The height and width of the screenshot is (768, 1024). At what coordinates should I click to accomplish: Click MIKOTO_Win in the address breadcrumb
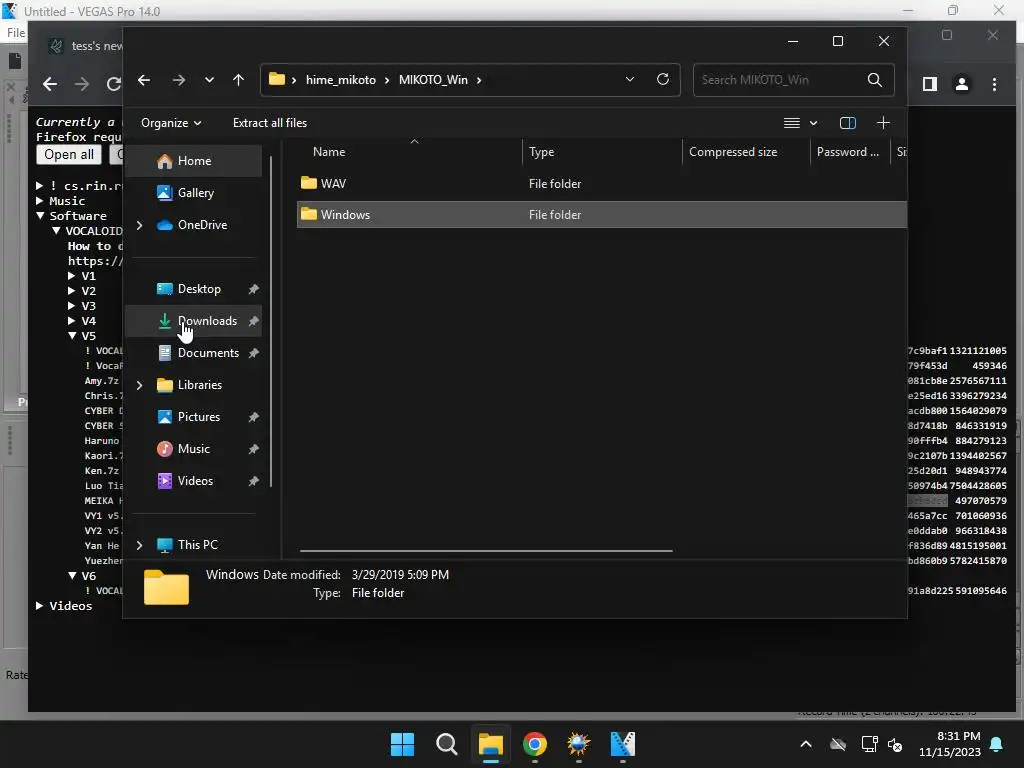(x=433, y=80)
